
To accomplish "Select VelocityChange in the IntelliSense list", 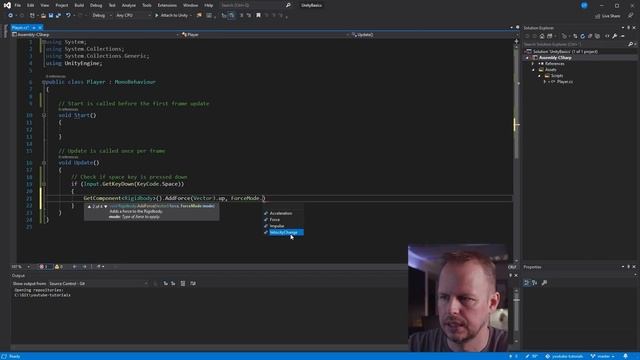I will [283, 232].
